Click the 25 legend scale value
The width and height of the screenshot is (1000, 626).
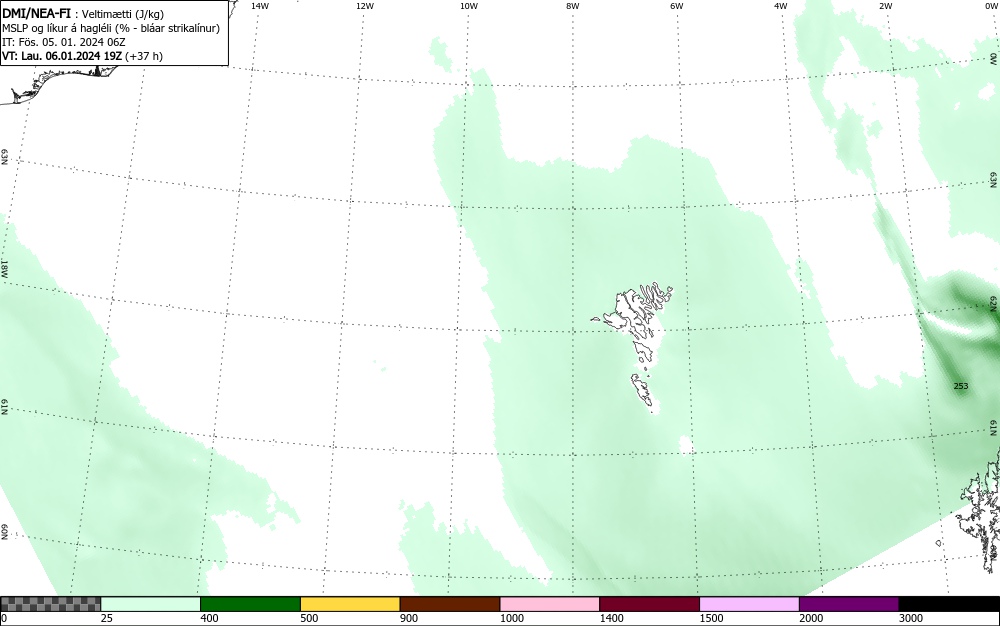[107, 618]
